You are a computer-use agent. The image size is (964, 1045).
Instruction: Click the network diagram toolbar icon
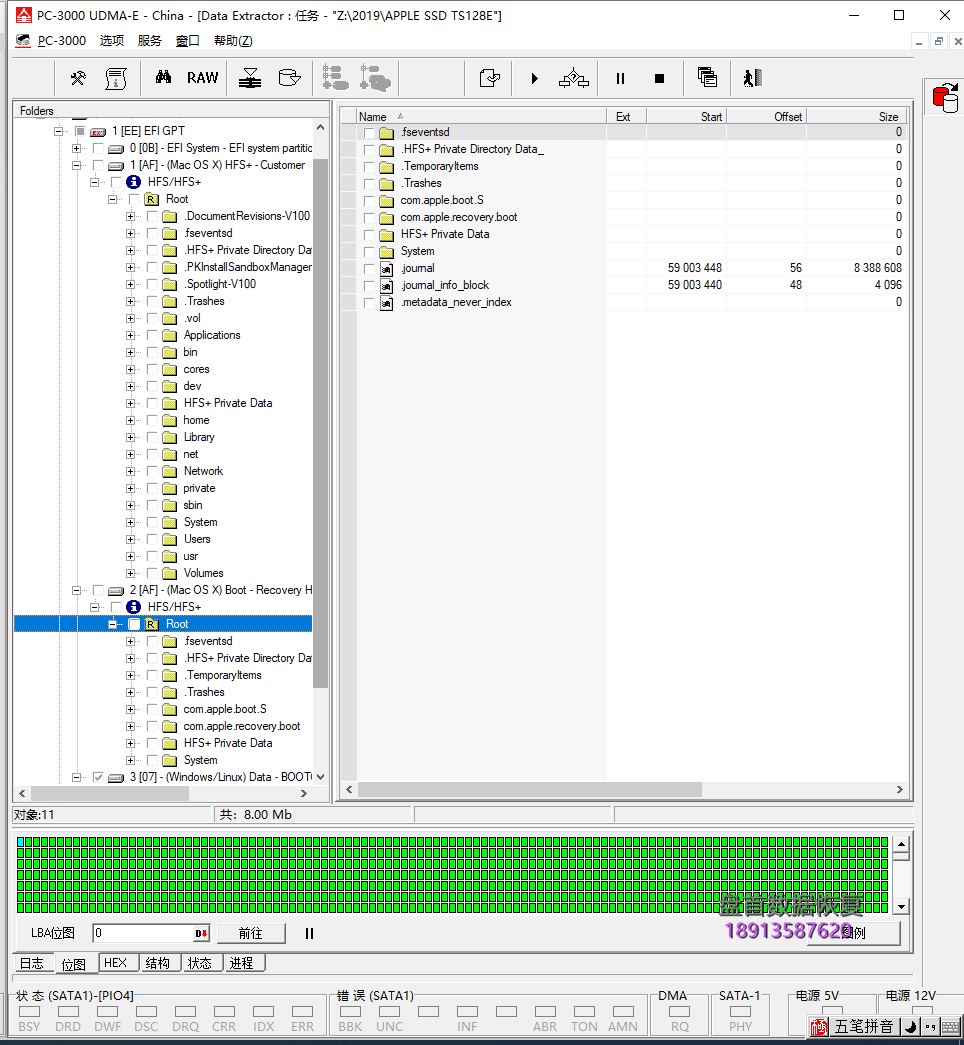pyautogui.click(x=573, y=79)
